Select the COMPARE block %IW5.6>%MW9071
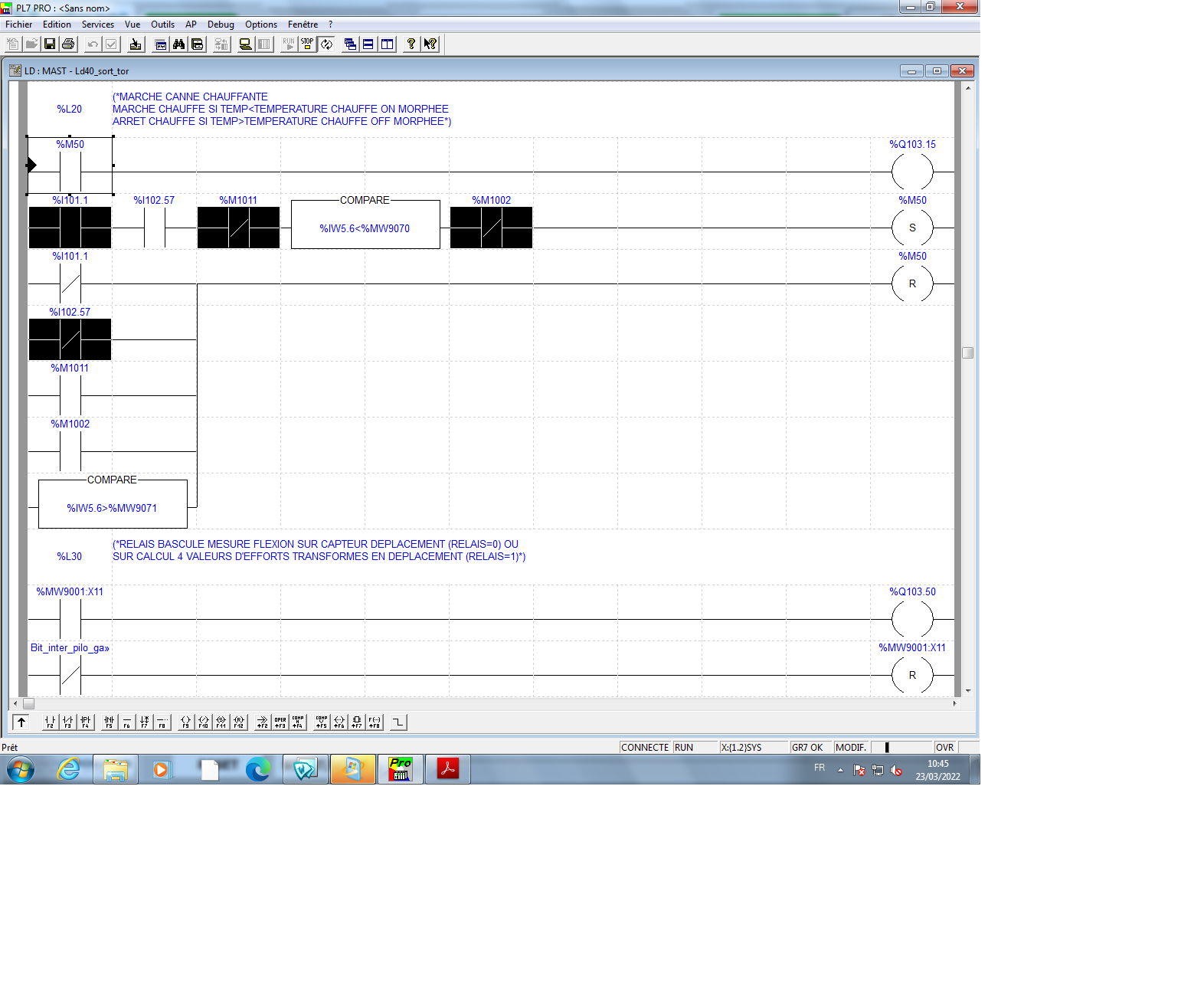The image size is (1204, 999). [x=113, y=503]
